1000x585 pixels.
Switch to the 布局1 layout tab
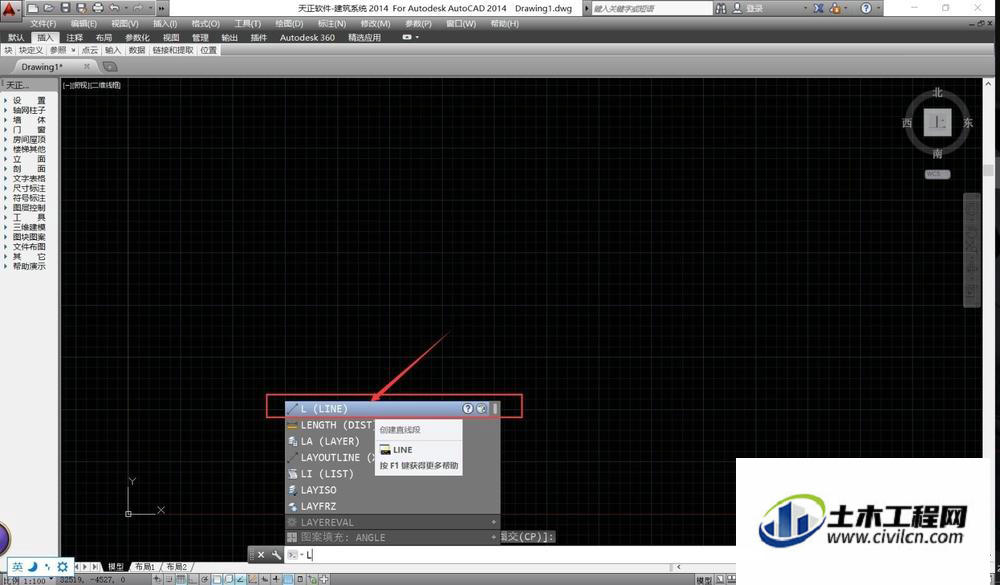tap(145, 566)
